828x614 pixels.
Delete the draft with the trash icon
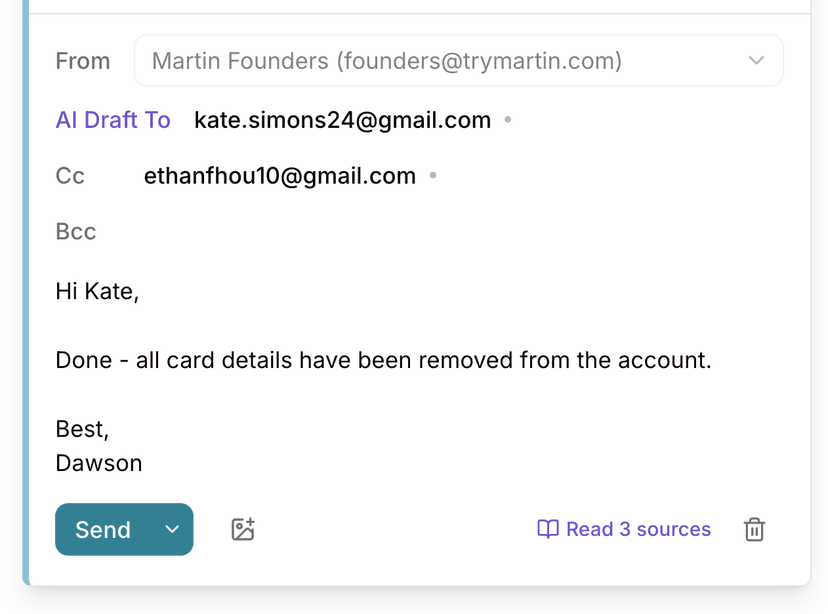click(755, 530)
